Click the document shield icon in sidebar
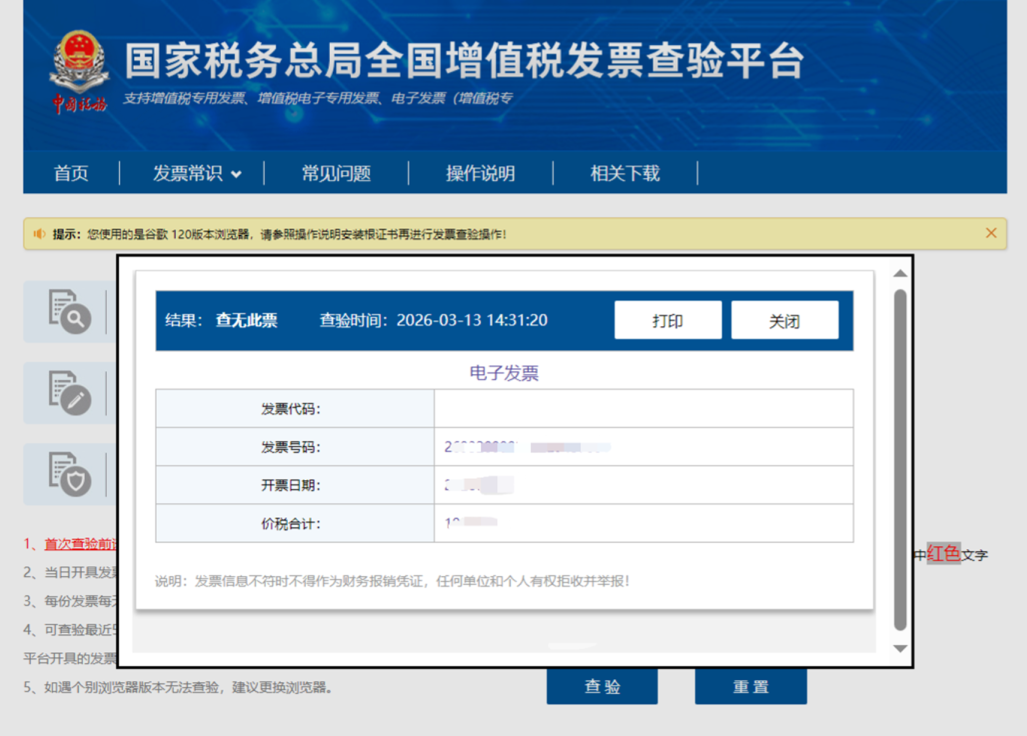This screenshot has width=1027, height=736. point(69,473)
